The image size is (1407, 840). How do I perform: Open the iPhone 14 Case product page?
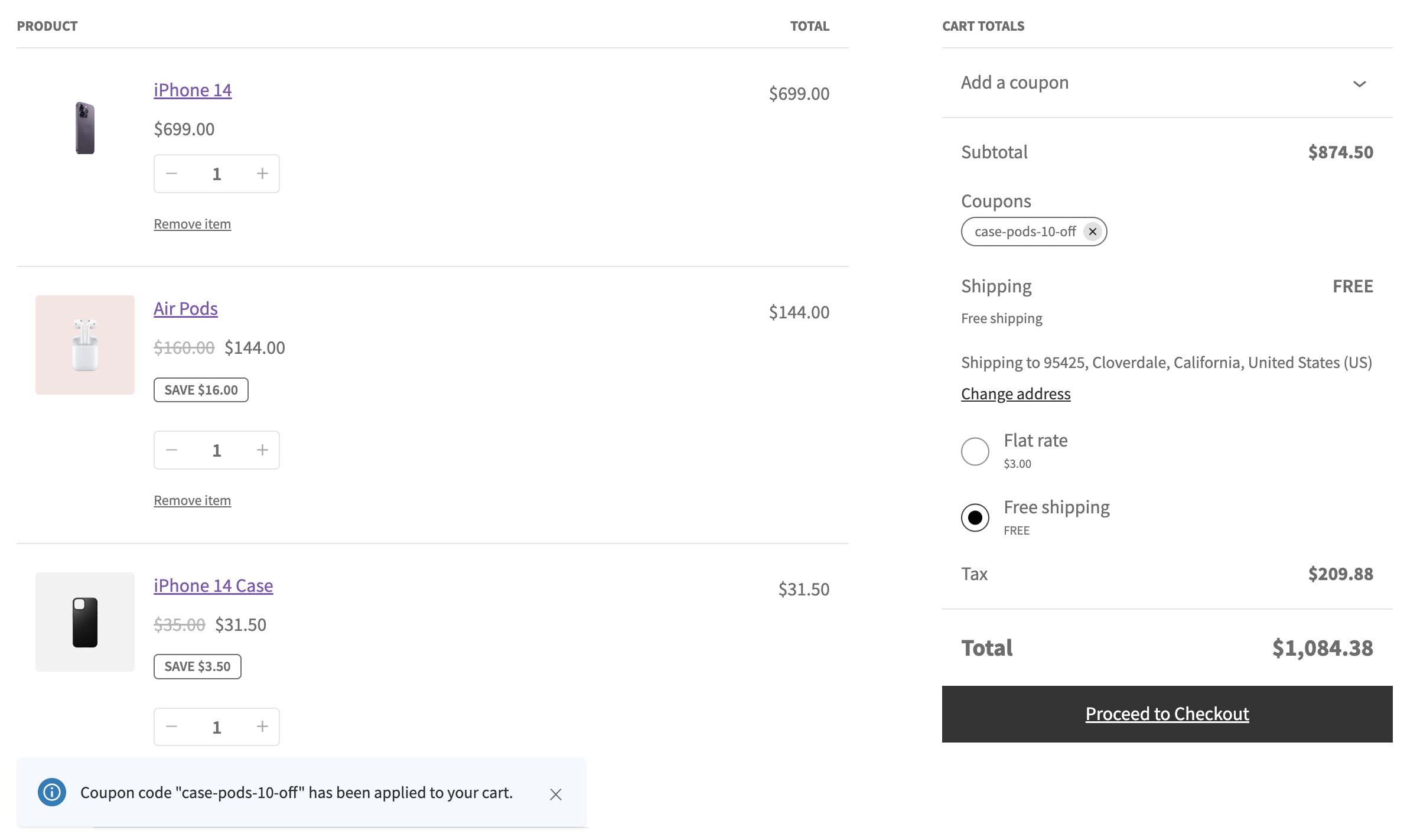(x=213, y=585)
